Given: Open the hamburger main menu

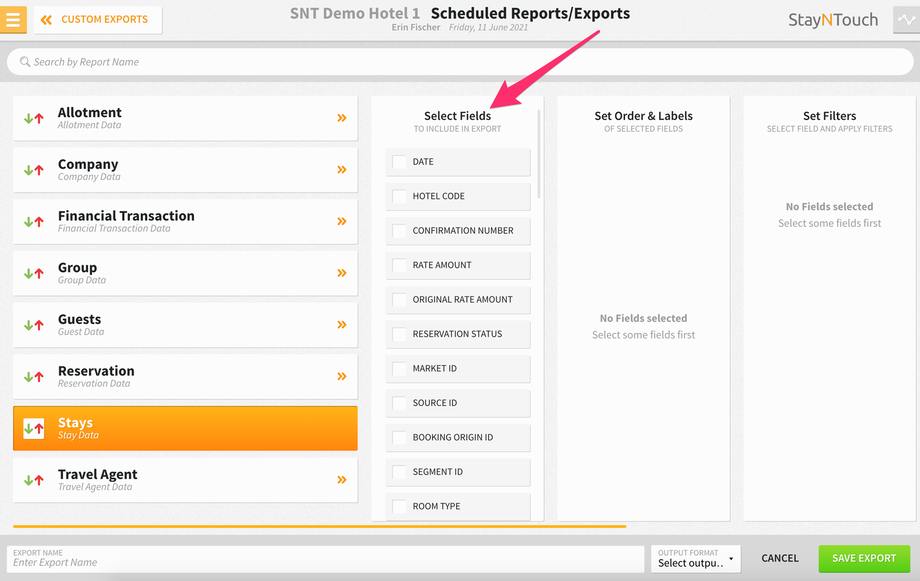Looking at the screenshot, I should [13, 19].
